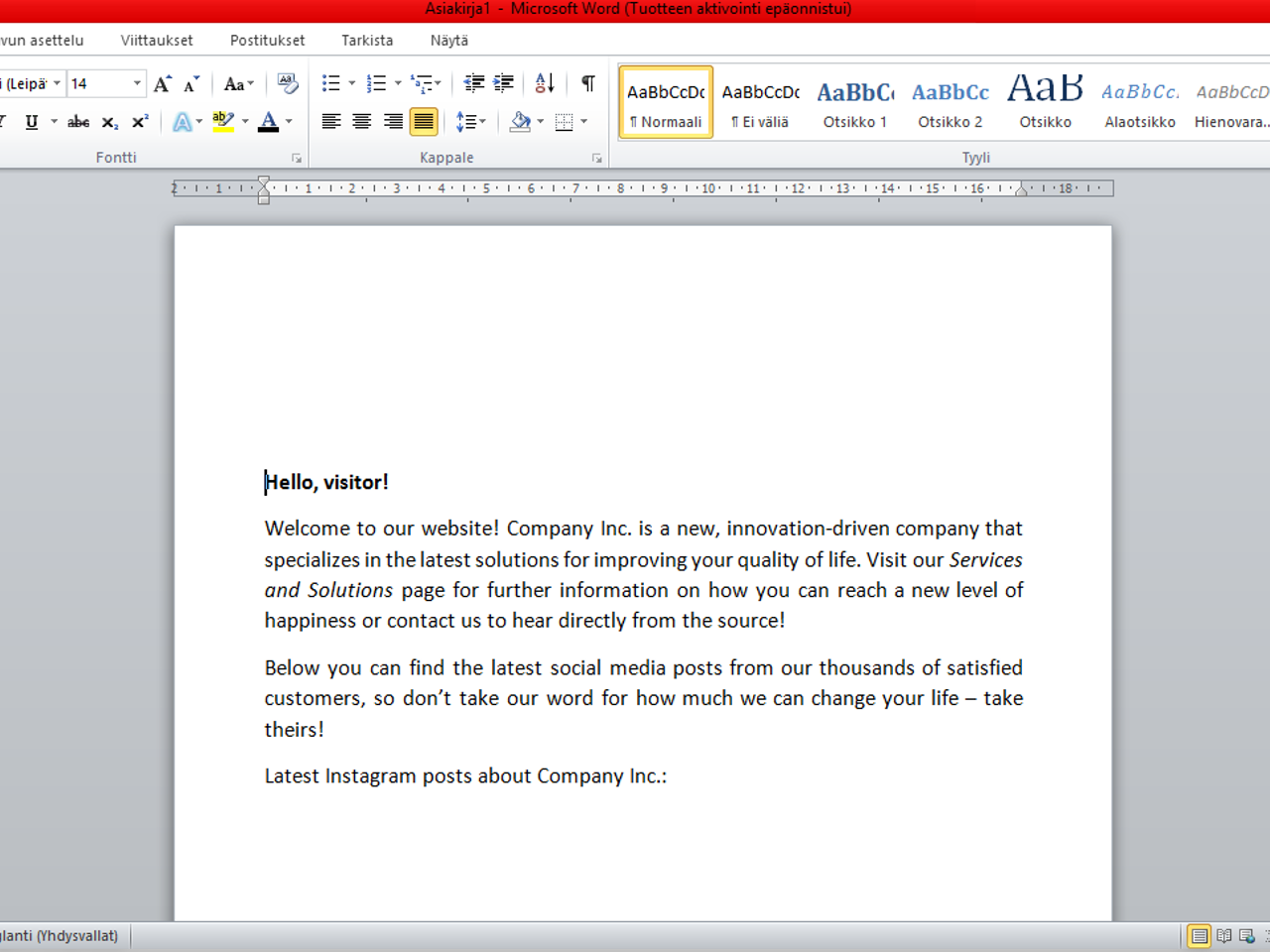The width and height of the screenshot is (1270, 952).
Task: Expand the Kappale dialog launcher
Action: (x=596, y=158)
